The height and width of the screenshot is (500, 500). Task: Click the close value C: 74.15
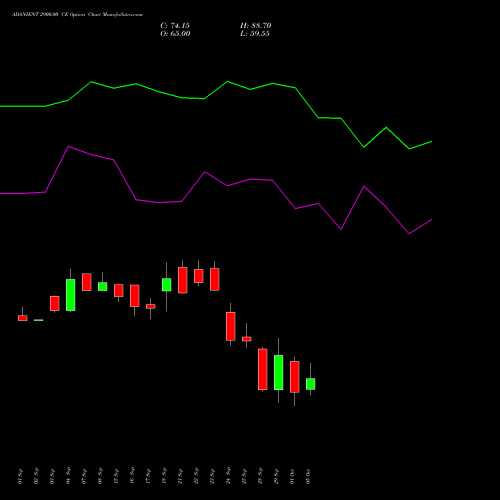pos(175,25)
